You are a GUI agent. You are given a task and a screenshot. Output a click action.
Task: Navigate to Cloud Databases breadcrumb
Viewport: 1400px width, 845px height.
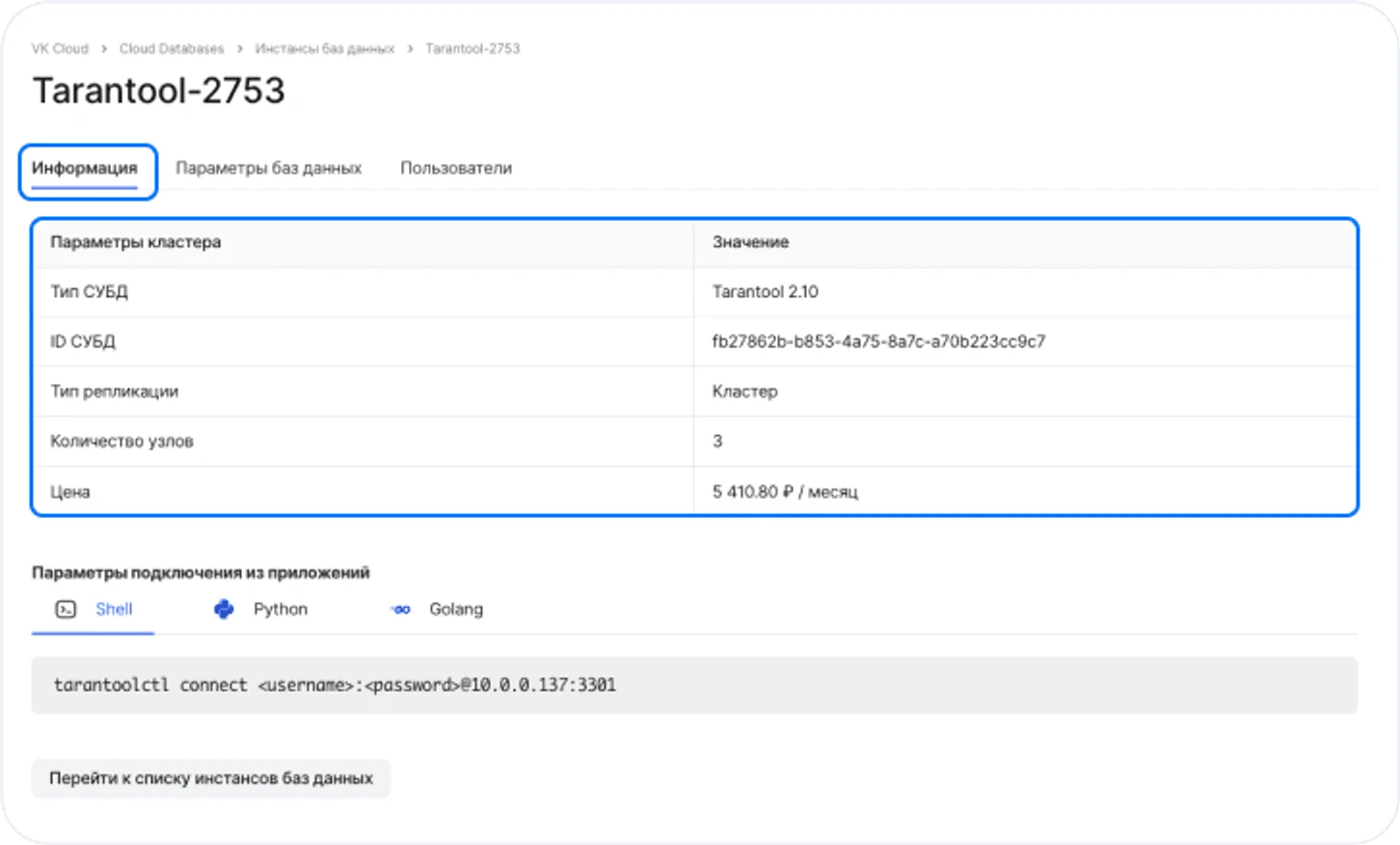click(x=172, y=49)
